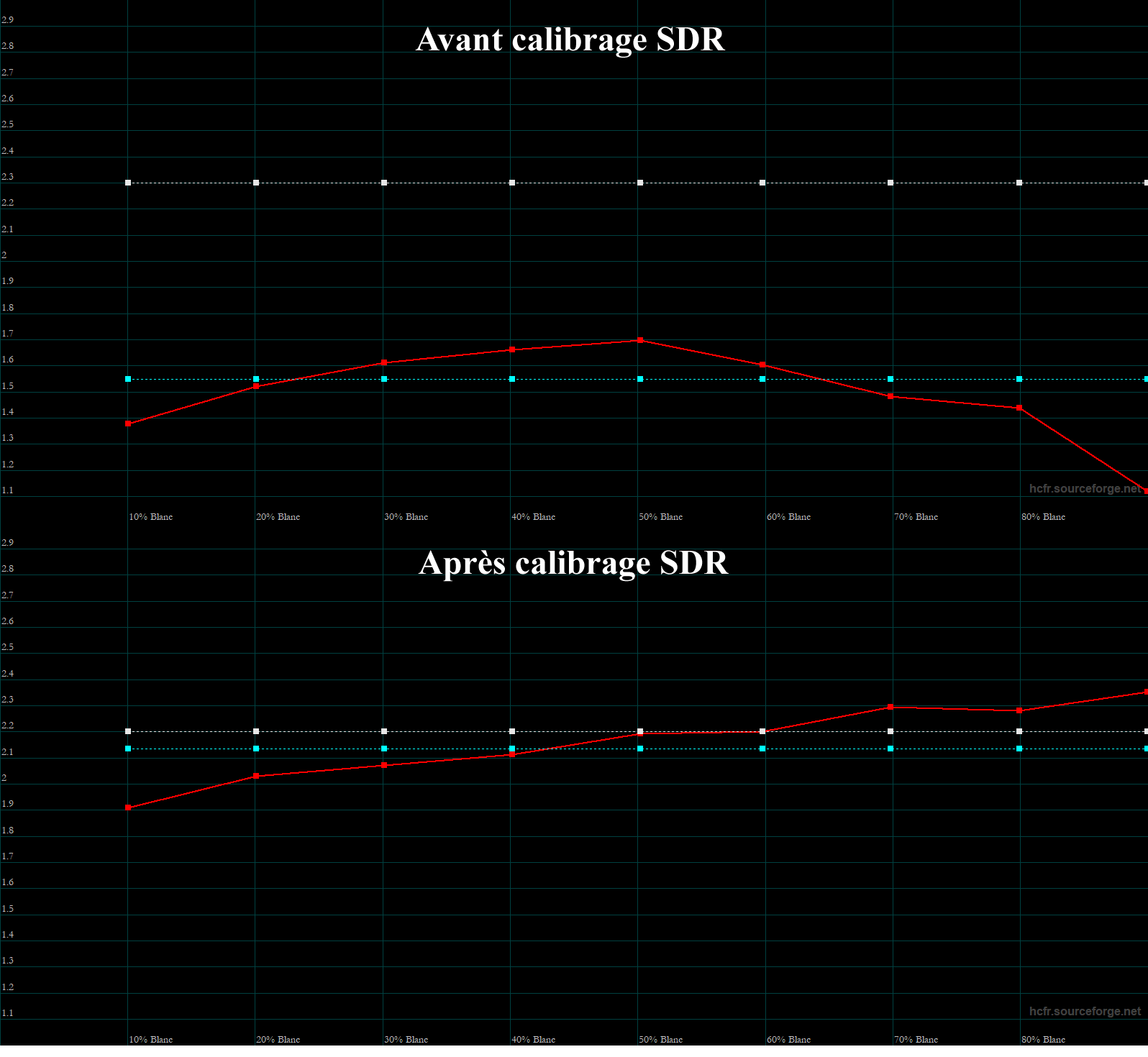Open the hcfr.sourceforge.net watermark in the top chart
The height and width of the screenshot is (1057, 1148).
pyautogui.click(x=1084, y=489)
